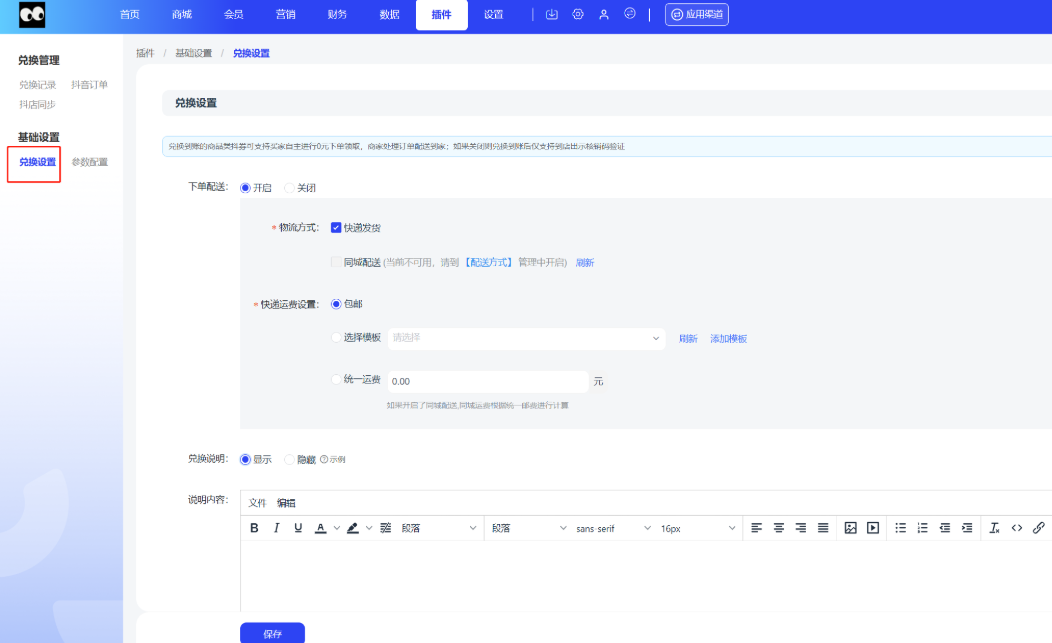Insert a bulleted list in the editor
1052x643 pixels.
pyautogui.click(x=901, y=528)
